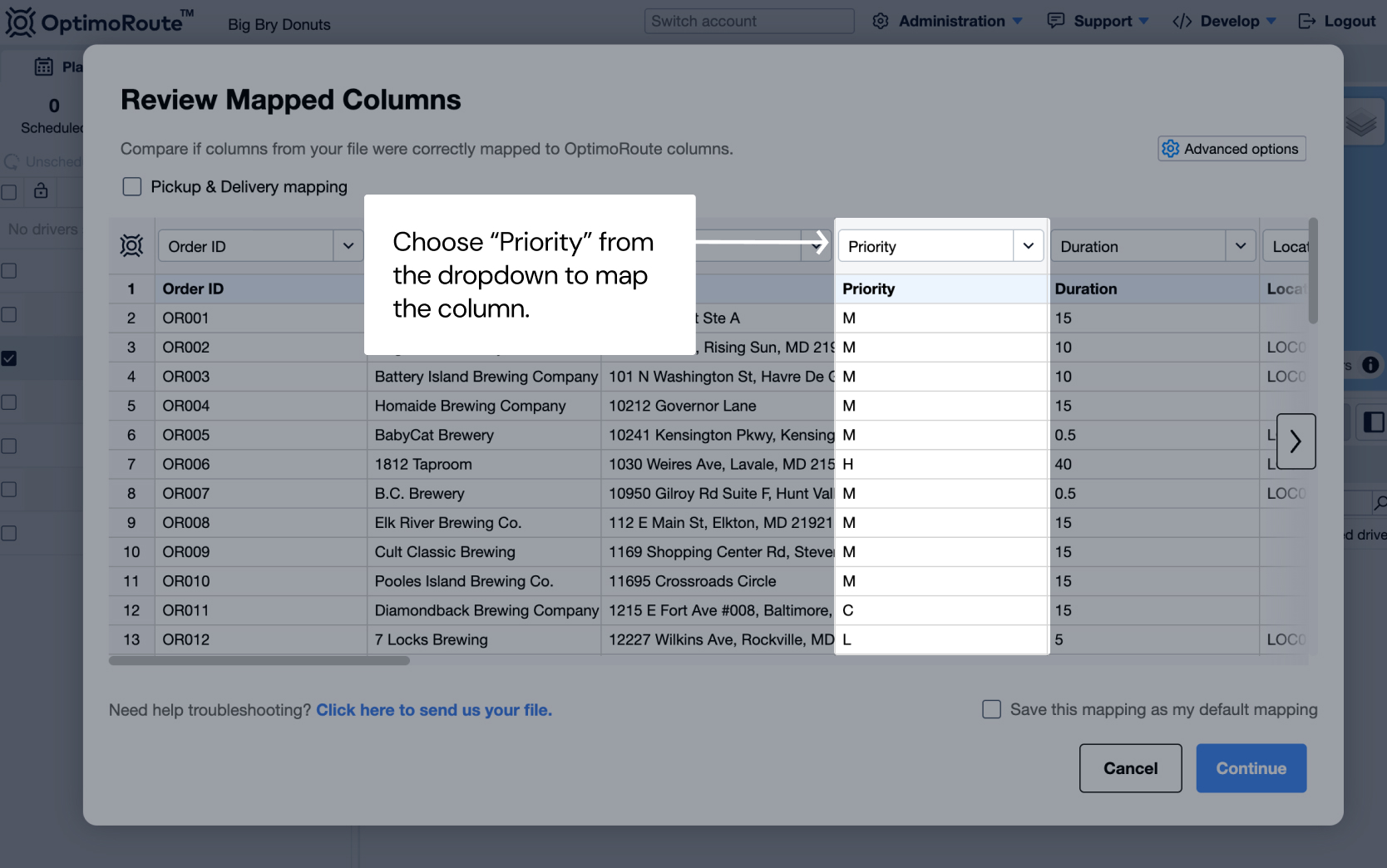The image size is (1387, 868).
Task: Click the Administration gear icon
Action: [881, 21]
